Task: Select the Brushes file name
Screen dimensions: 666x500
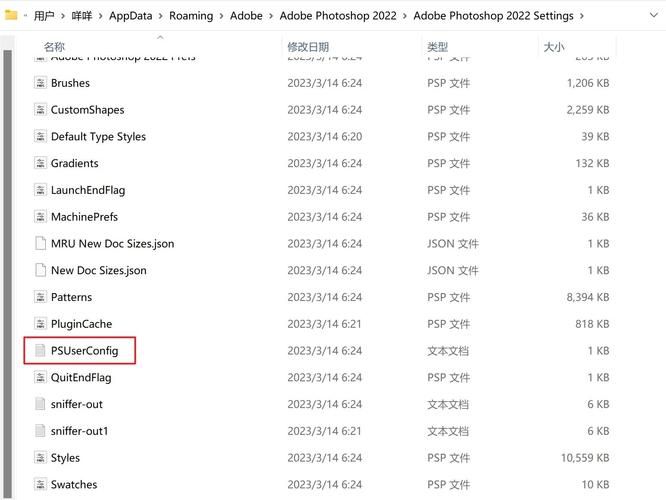Action: pyautogui.click(x=70, y=83)
